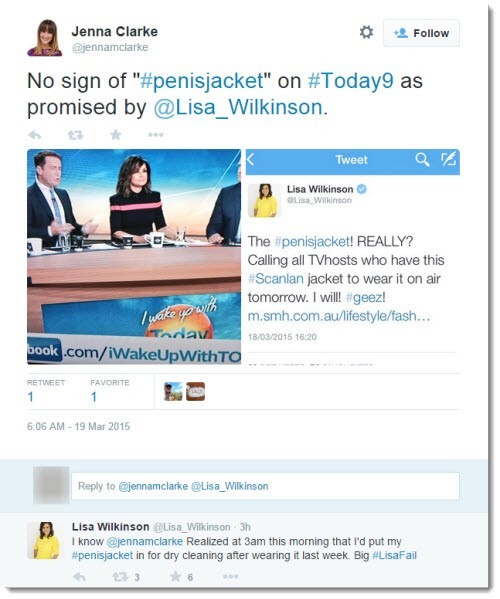Open Jenna Clarke's profile picture
500x599 pixels.
44,38
